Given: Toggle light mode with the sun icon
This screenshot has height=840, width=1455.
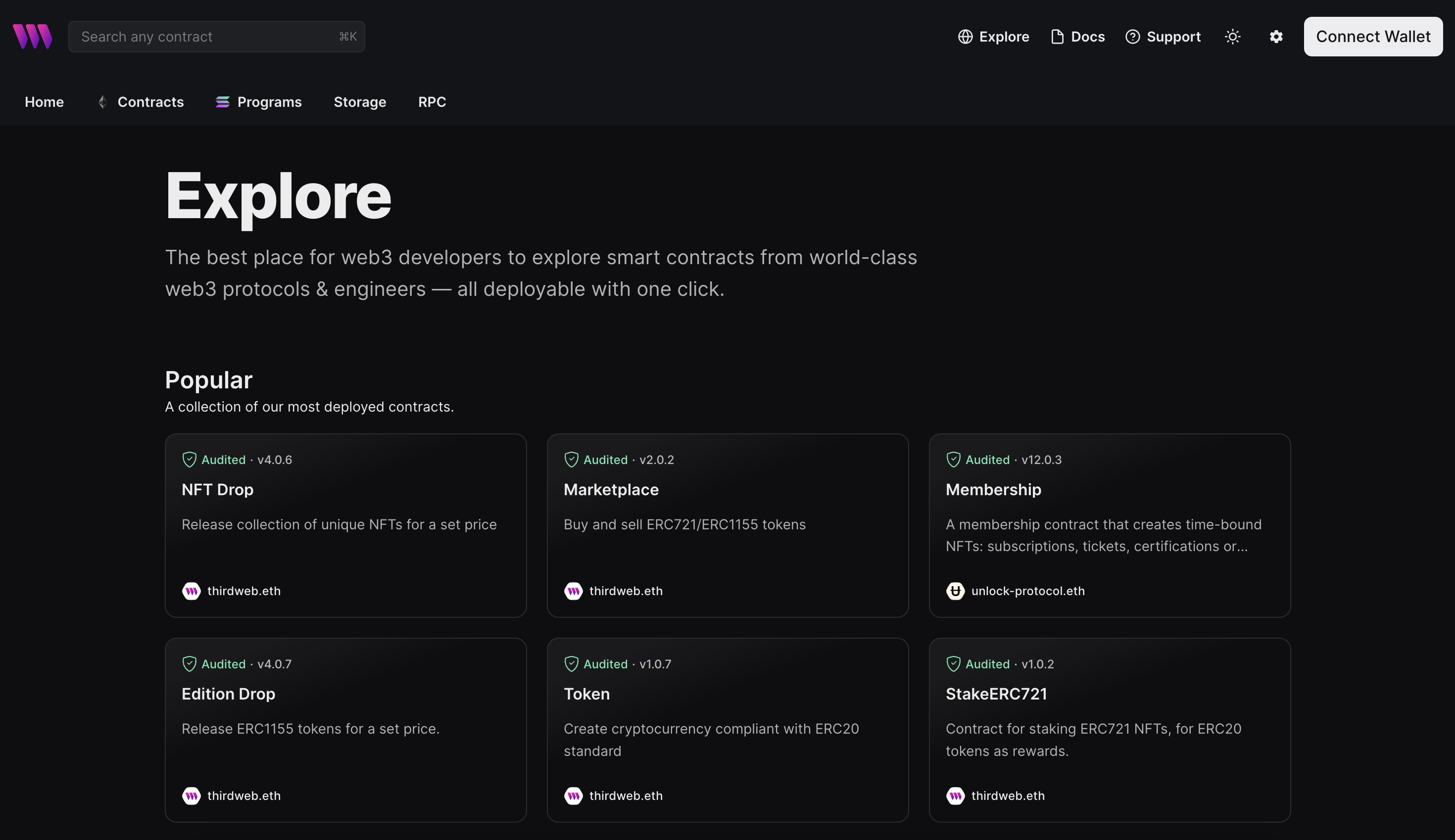Looking at the screenshot, I should tap(1232, 36).
